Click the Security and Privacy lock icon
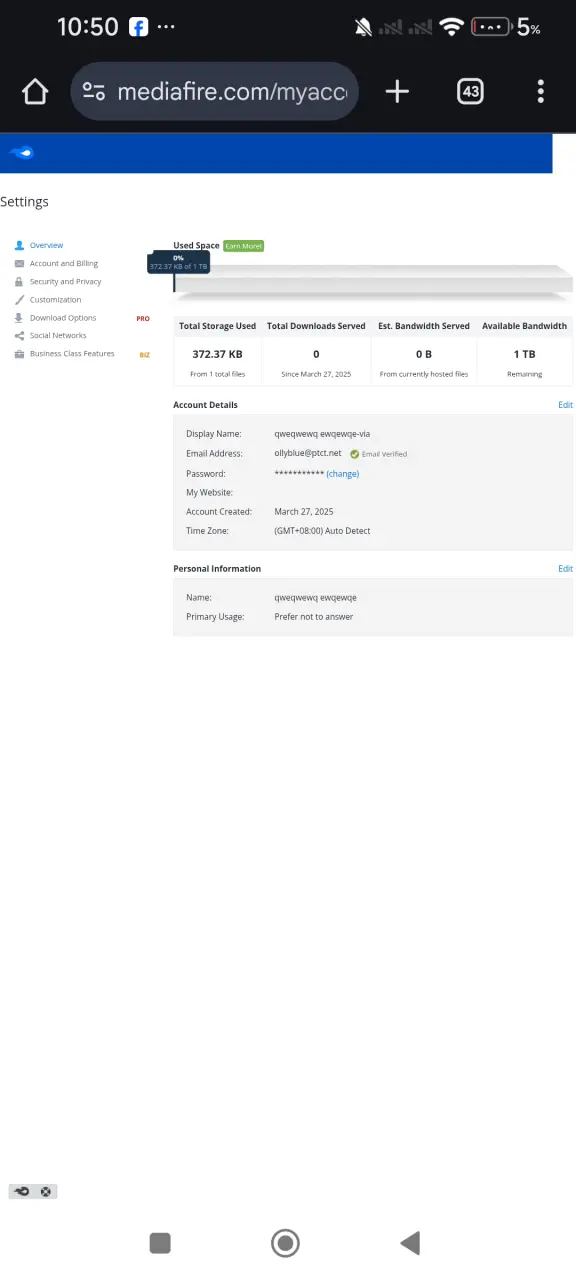The height and width of the screenshot is (1280, 576). [19, 281]
